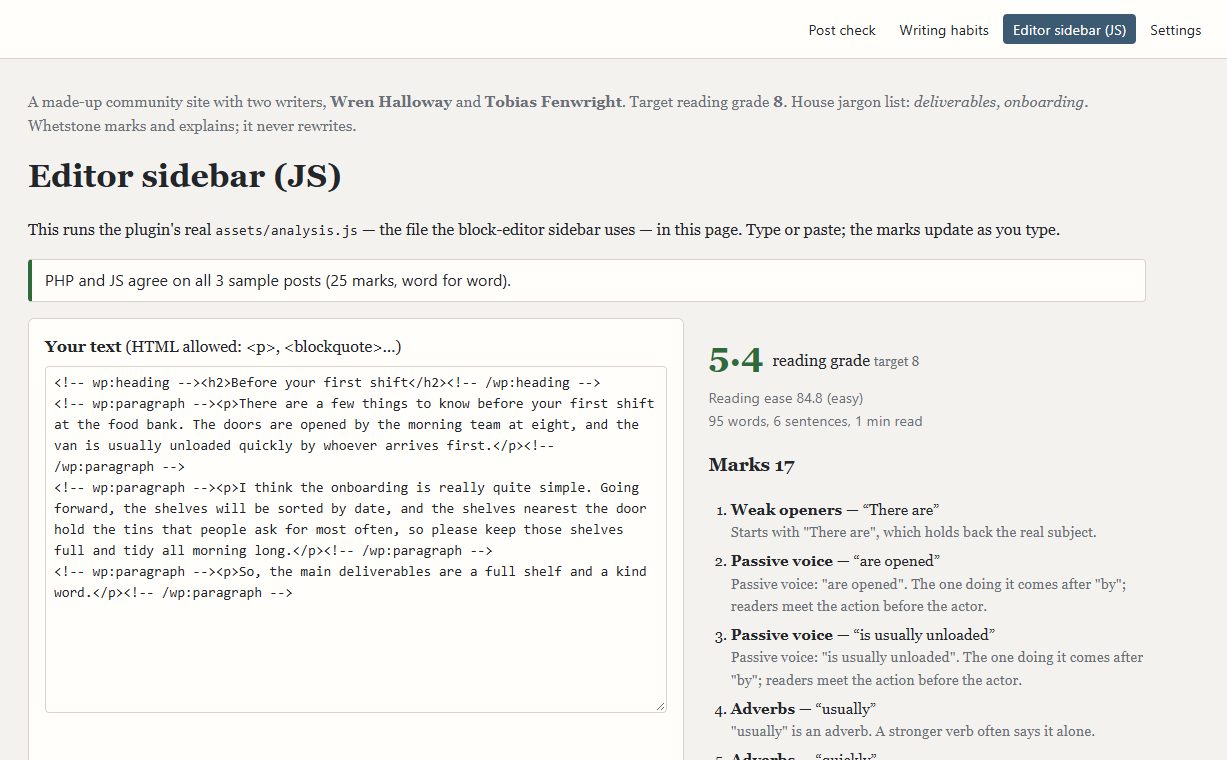
Task: Click the "95 words, 6 sentences" stats line
Action: pyautogui.click(x=815, y=422)
